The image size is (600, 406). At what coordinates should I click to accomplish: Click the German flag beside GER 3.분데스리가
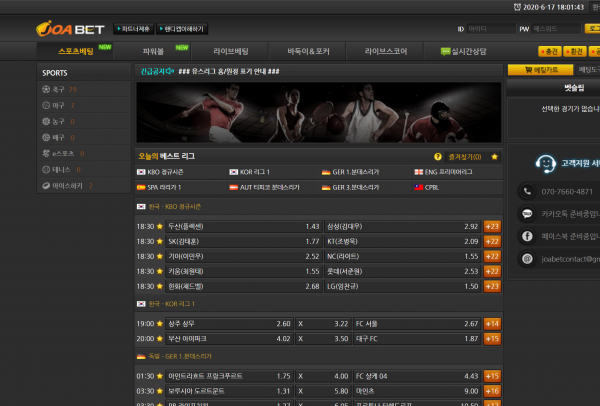click(x=326, y=188)
